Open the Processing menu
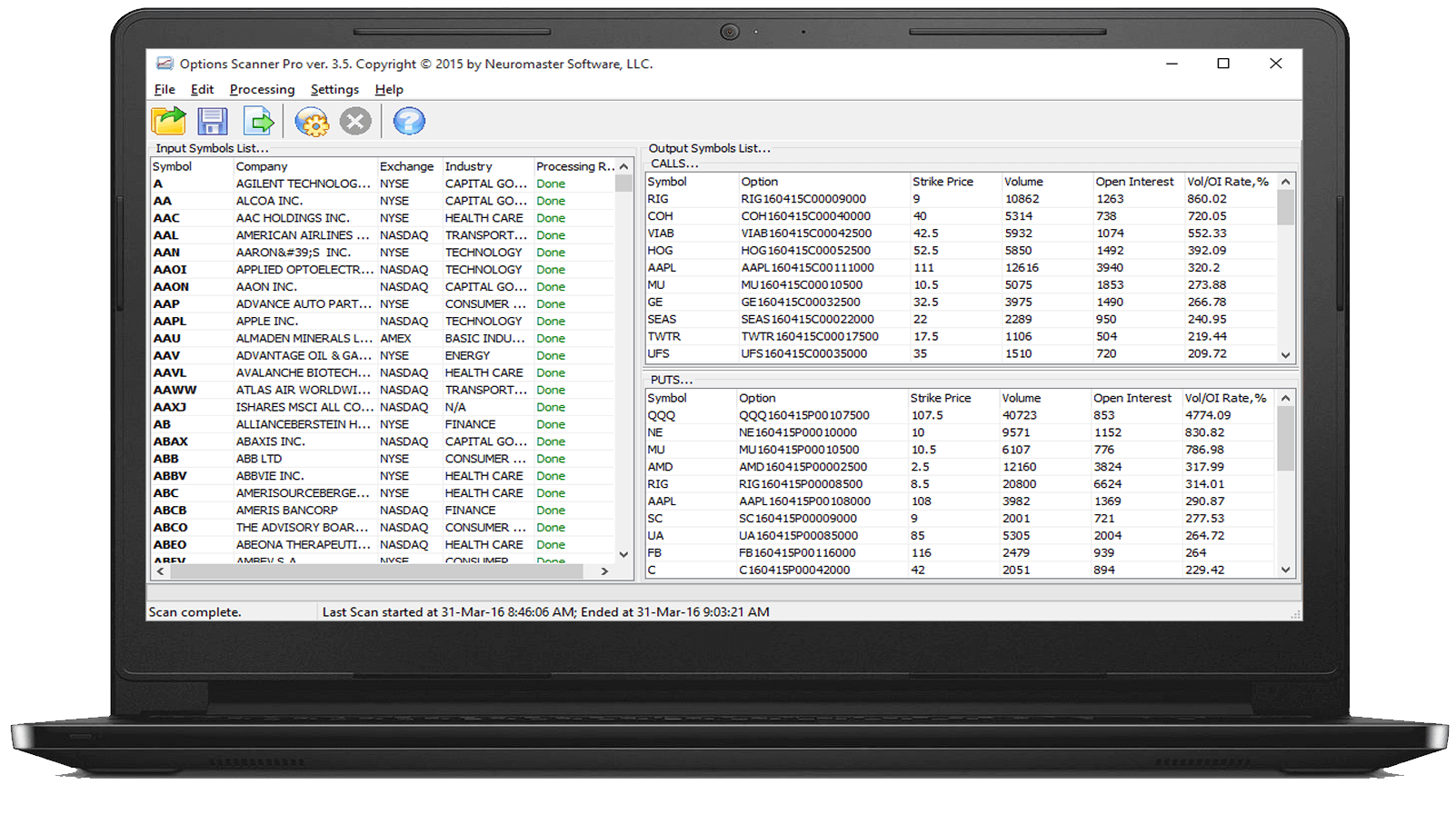 [262, 89]
